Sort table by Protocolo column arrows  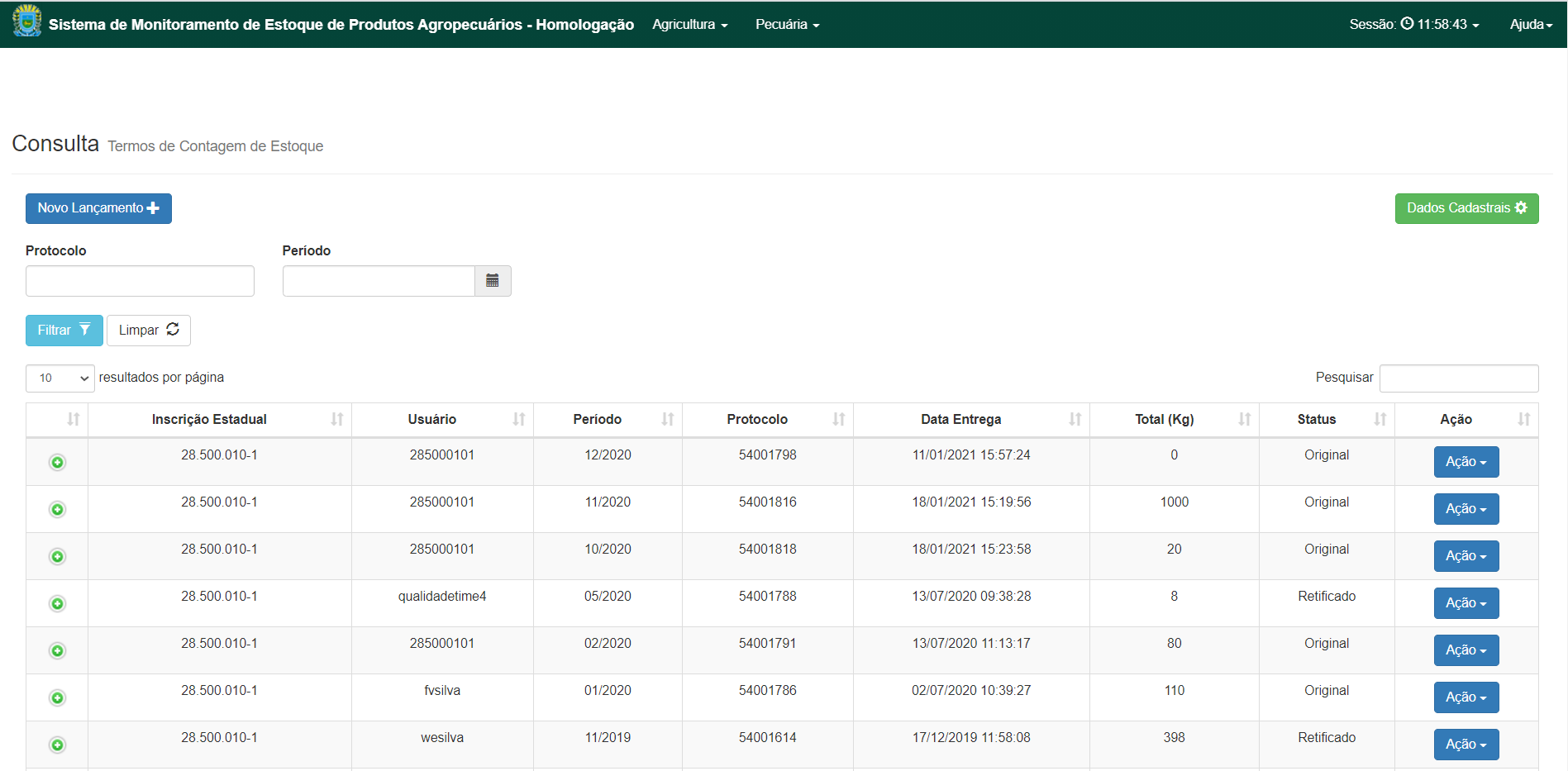point(839,419)
